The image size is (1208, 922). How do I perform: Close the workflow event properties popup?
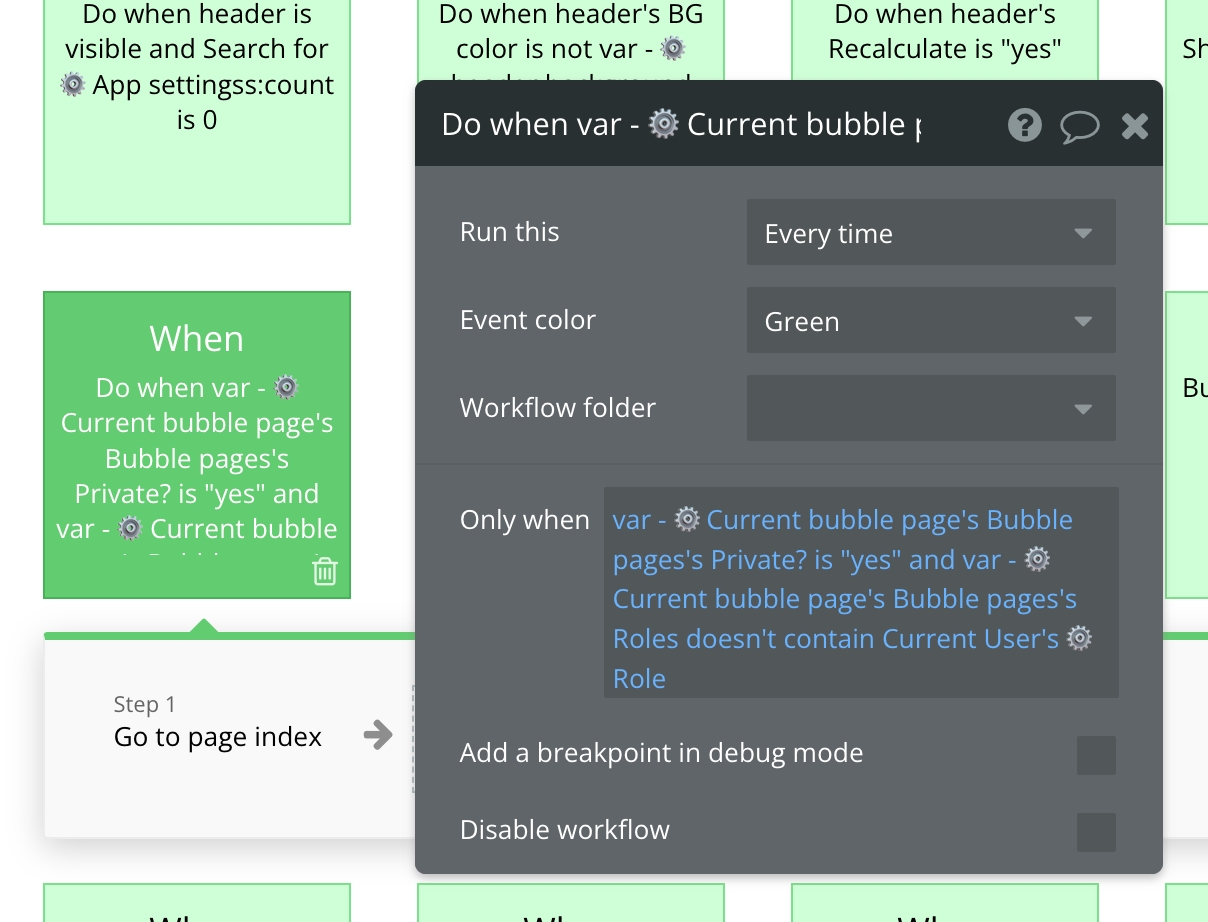pyautogui.click(x=1134, y=126)
